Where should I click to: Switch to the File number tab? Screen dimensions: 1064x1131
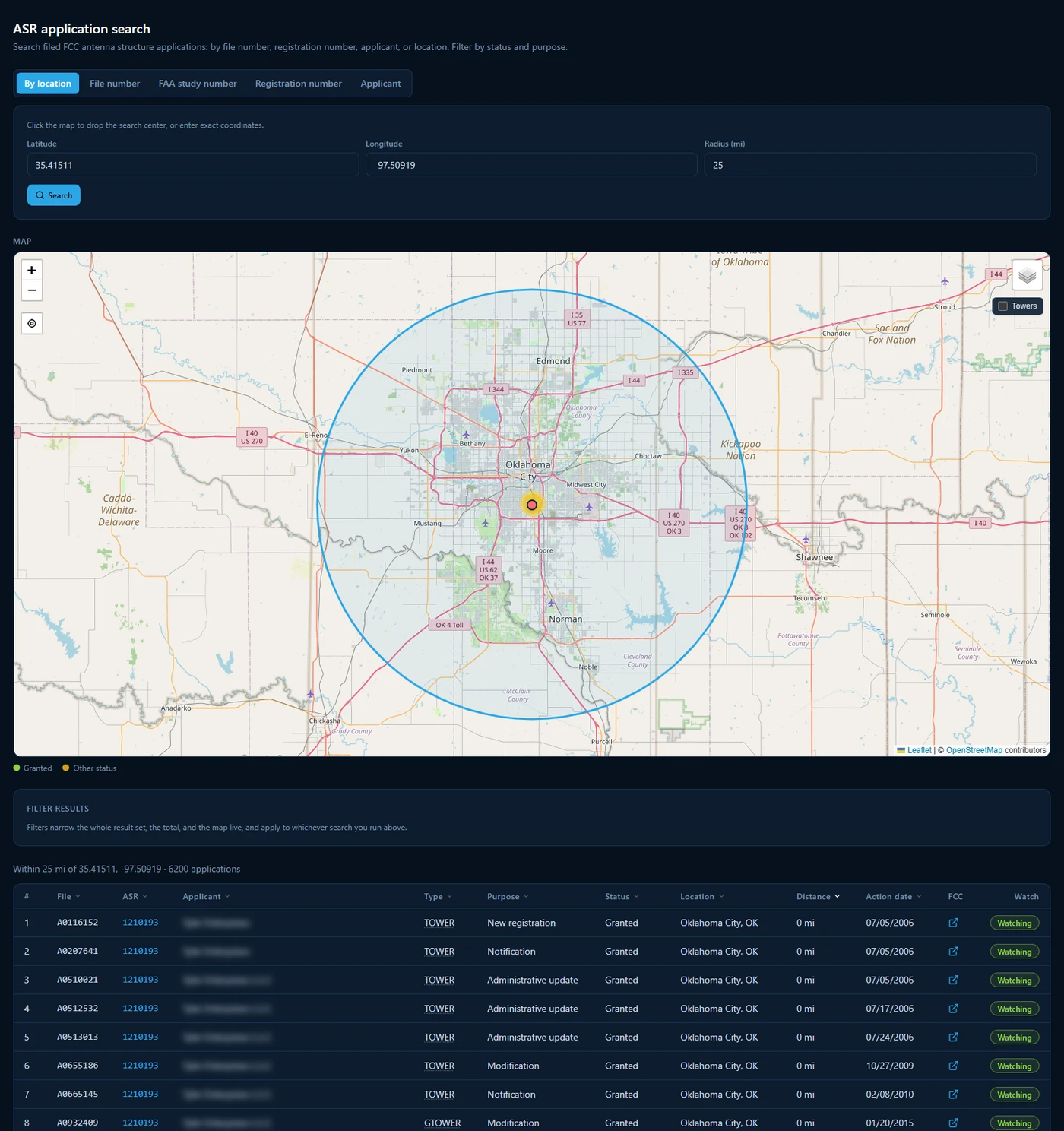pyautogui.click(x=115, y=84)
